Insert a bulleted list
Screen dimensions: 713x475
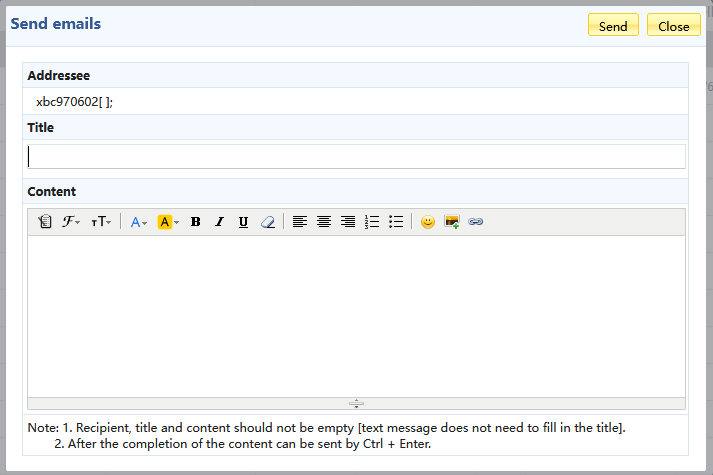396,222
